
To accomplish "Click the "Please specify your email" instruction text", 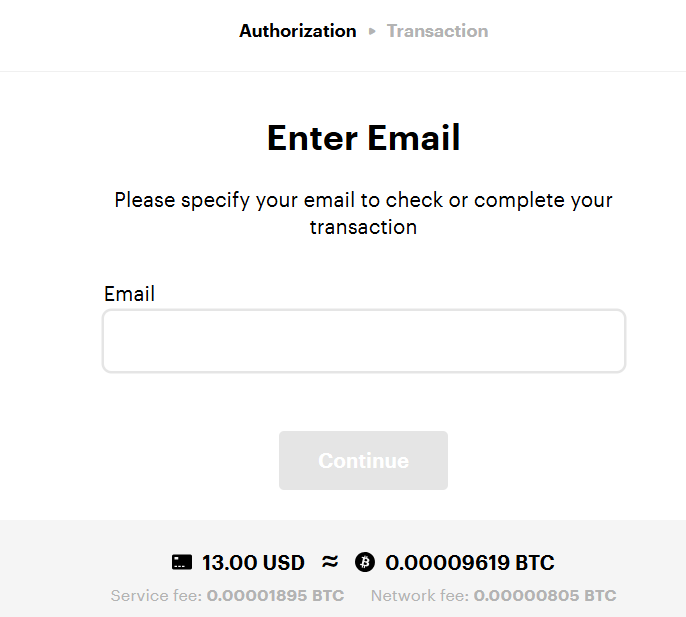I will [364, 214].
